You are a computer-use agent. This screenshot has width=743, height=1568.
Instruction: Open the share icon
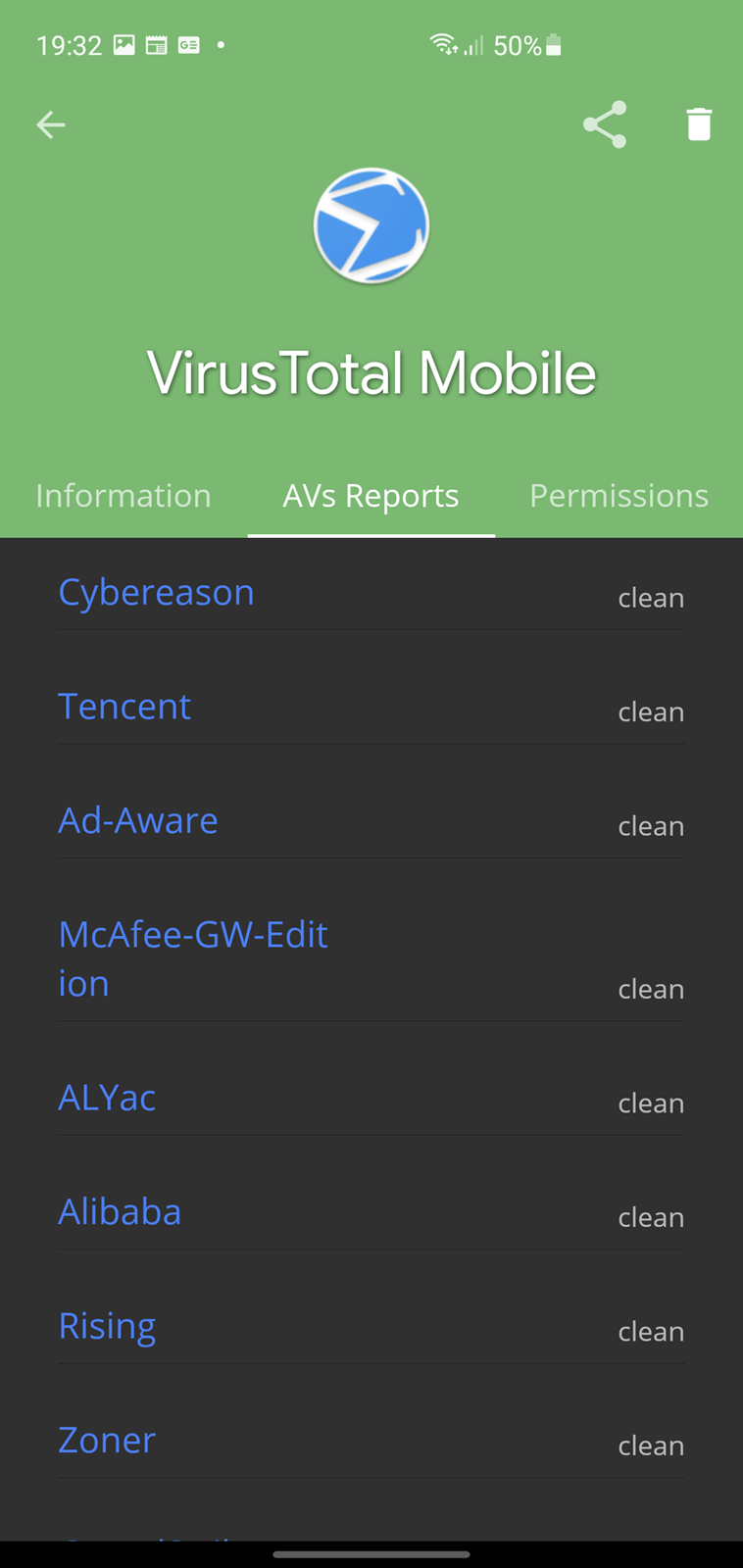(x=605, y=124)
